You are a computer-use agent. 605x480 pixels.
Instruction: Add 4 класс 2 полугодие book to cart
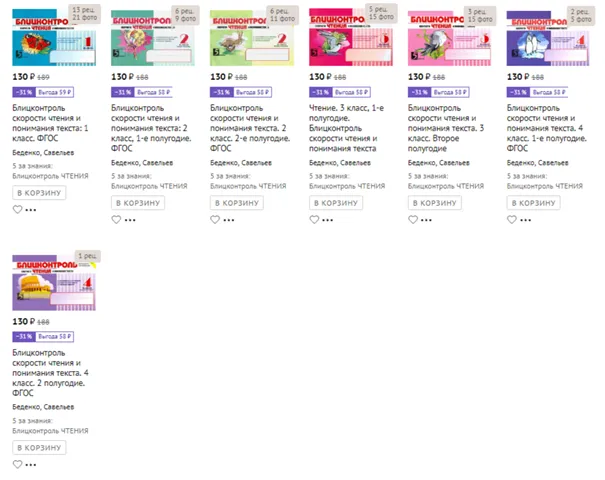click(x=39, y=447)
